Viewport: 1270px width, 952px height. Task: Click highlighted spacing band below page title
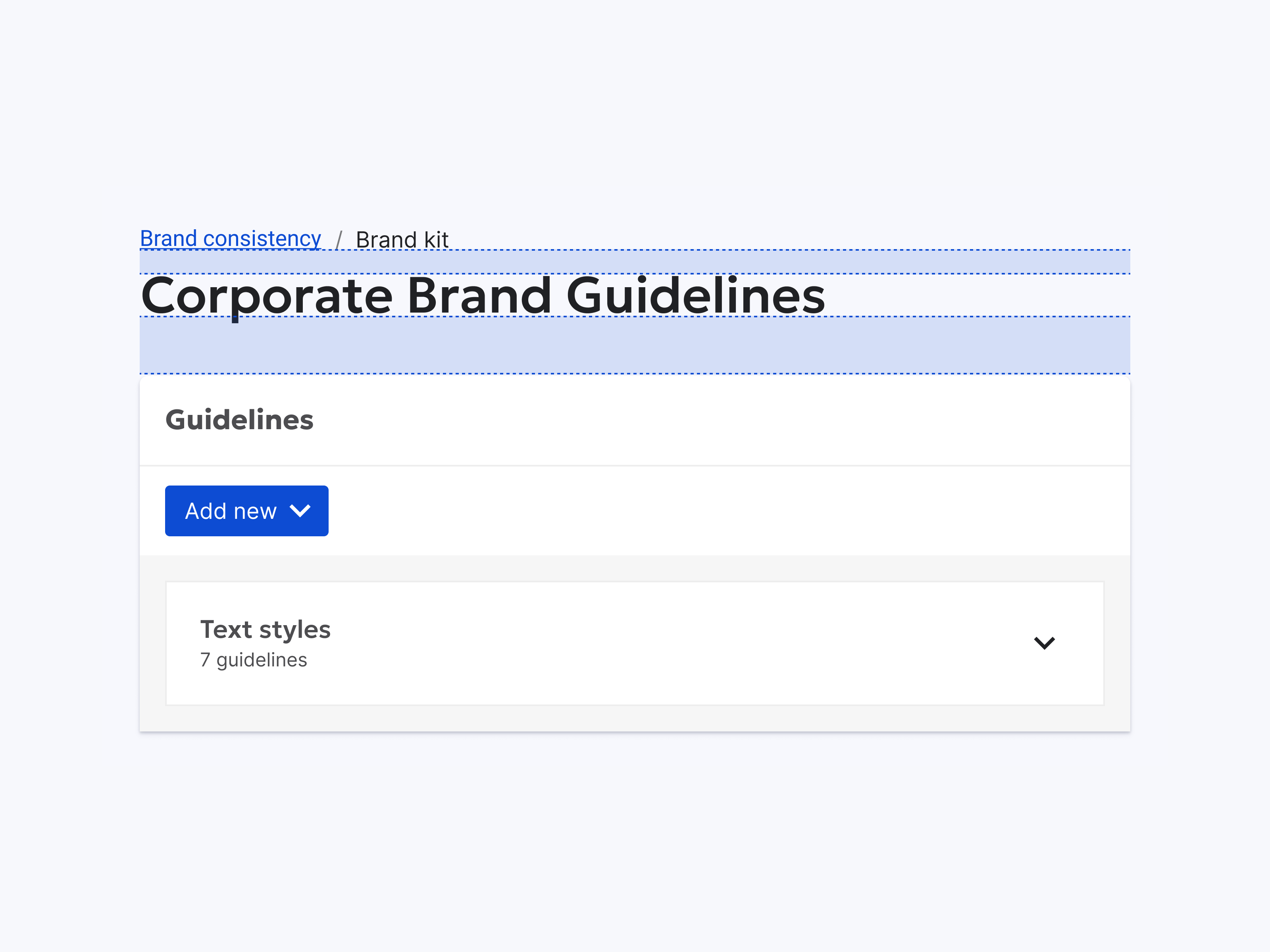[x=631, y=345]
